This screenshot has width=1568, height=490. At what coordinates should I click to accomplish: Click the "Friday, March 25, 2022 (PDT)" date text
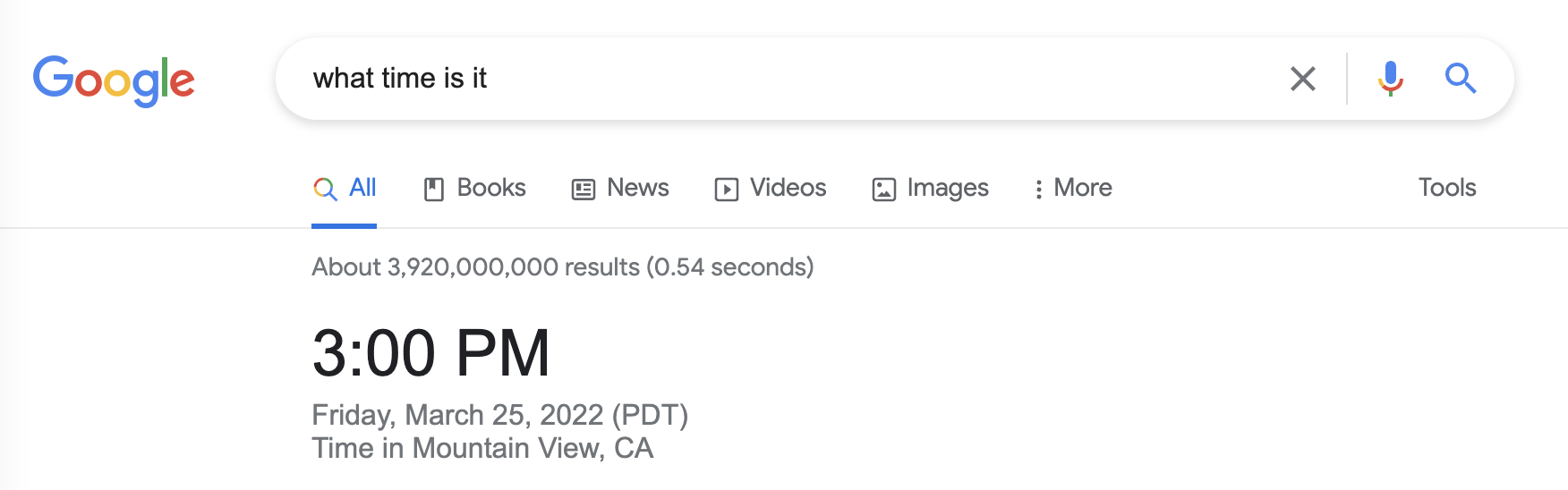tap(499, 415)
